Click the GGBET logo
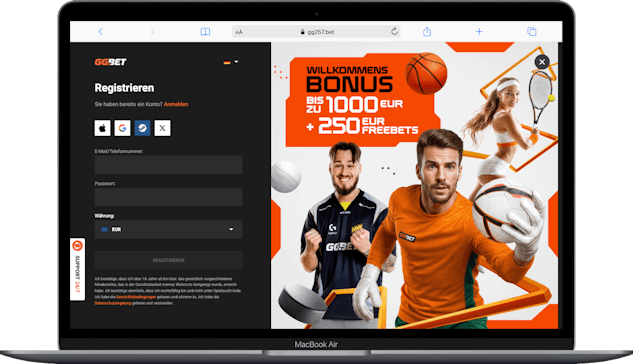The height and width of the screenshot is (364, 633). tap(111, 62)
